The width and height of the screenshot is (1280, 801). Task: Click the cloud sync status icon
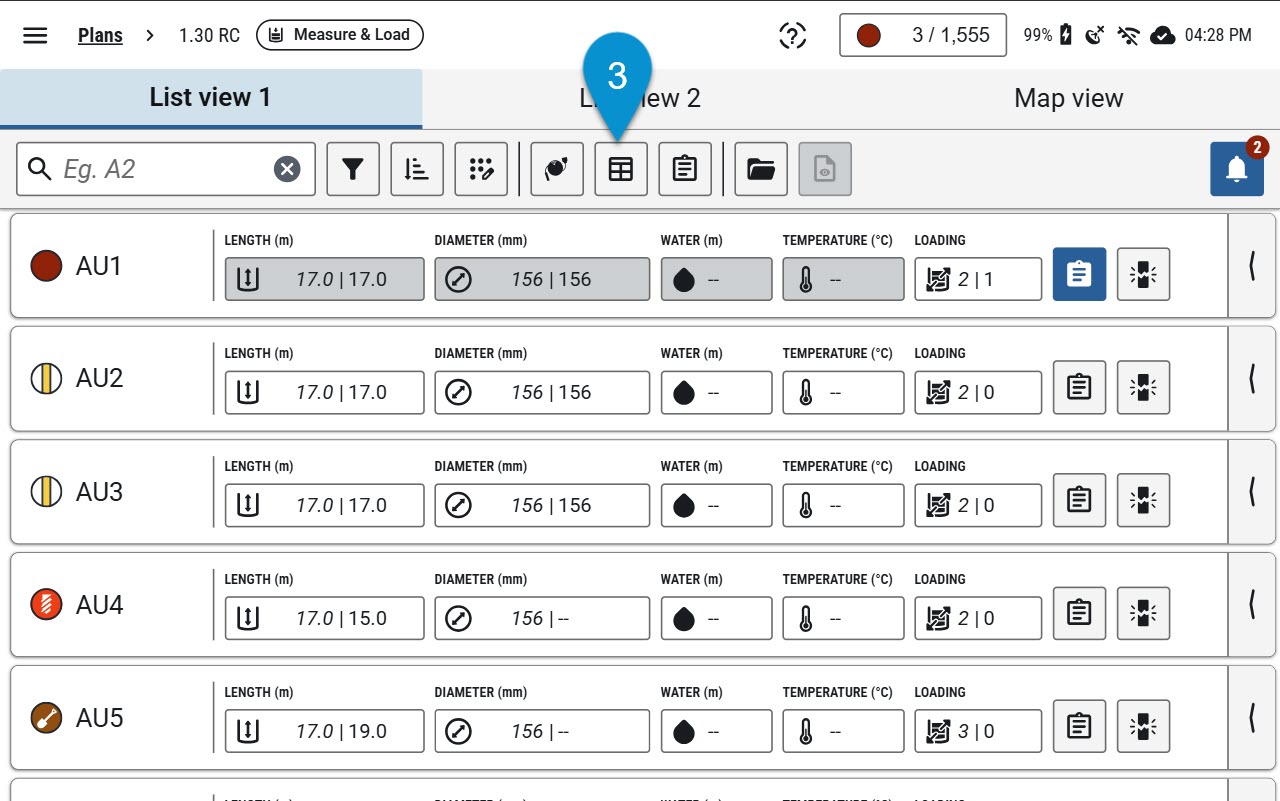point(1162,35)
